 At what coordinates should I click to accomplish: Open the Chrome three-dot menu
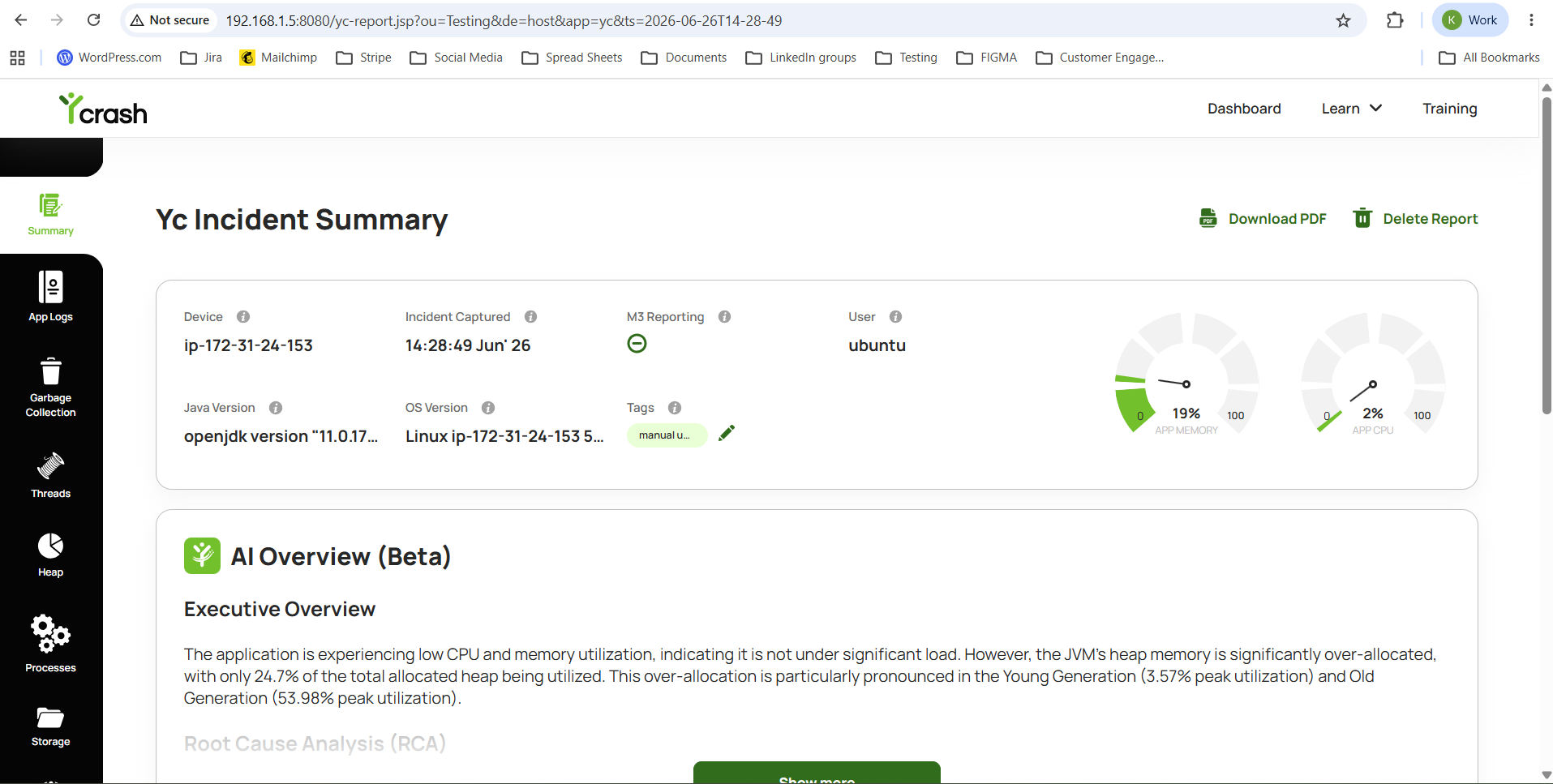click(x=1531, y=20)
